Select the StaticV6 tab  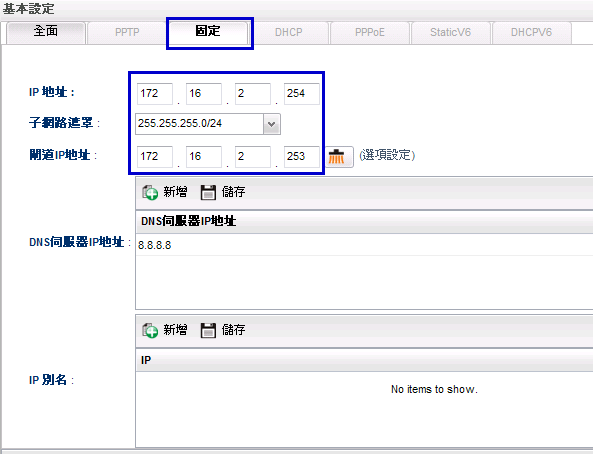pyautogui.click(x=451, y=33)
